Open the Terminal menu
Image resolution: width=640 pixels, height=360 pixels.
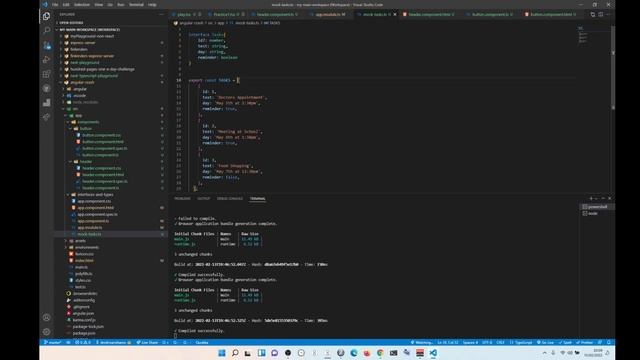(x=136, y=5)
